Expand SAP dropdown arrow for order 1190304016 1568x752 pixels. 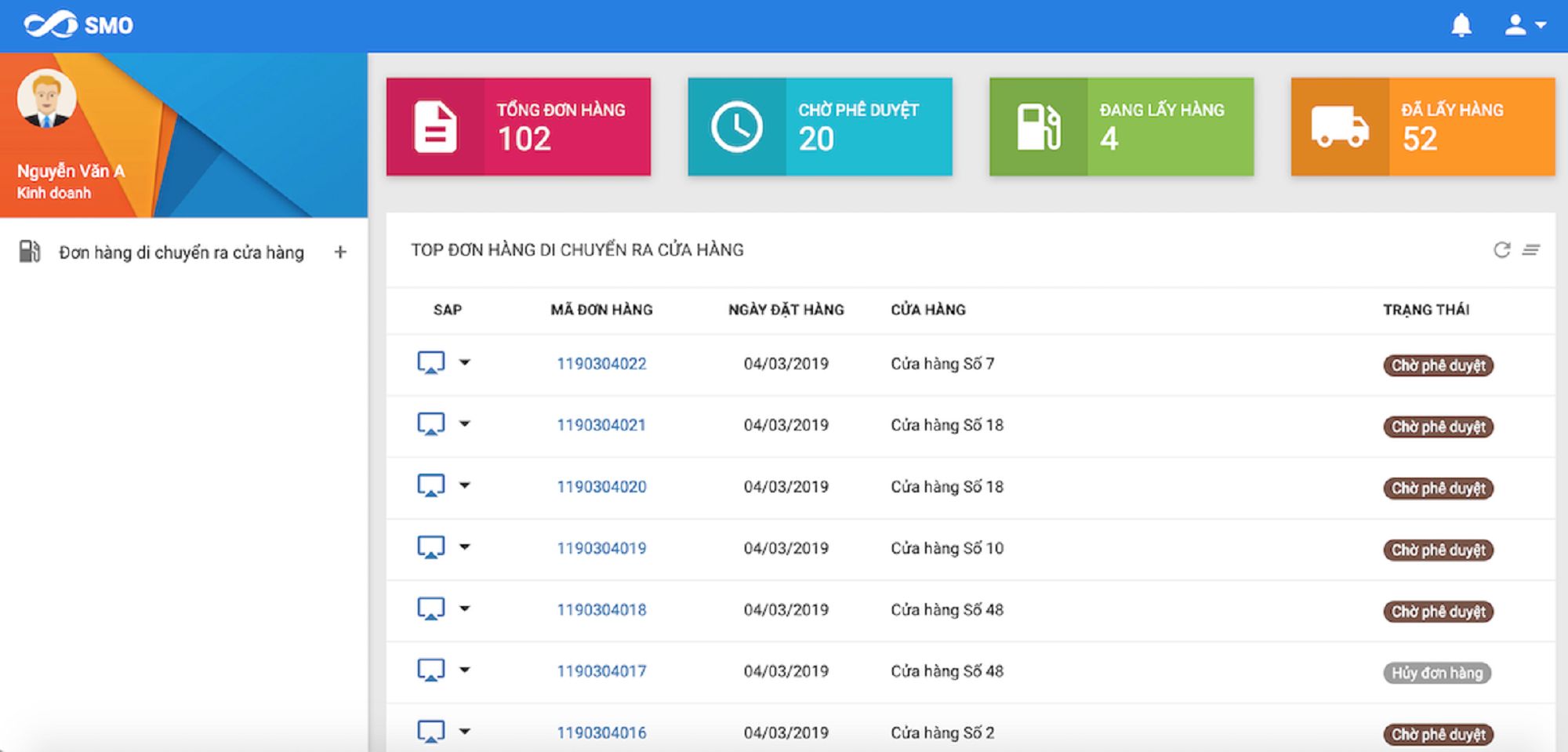pos(465,731)
